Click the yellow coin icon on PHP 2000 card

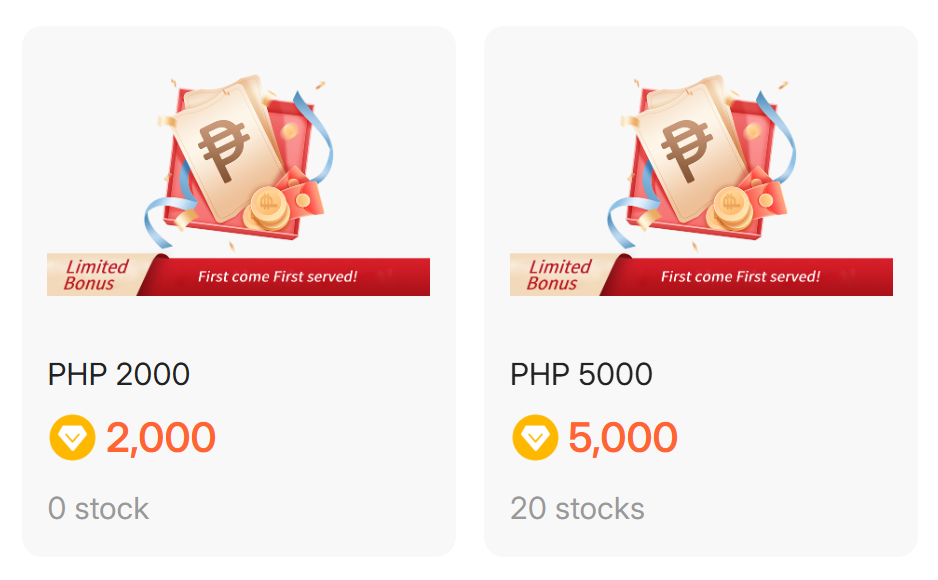pos(70,436)
